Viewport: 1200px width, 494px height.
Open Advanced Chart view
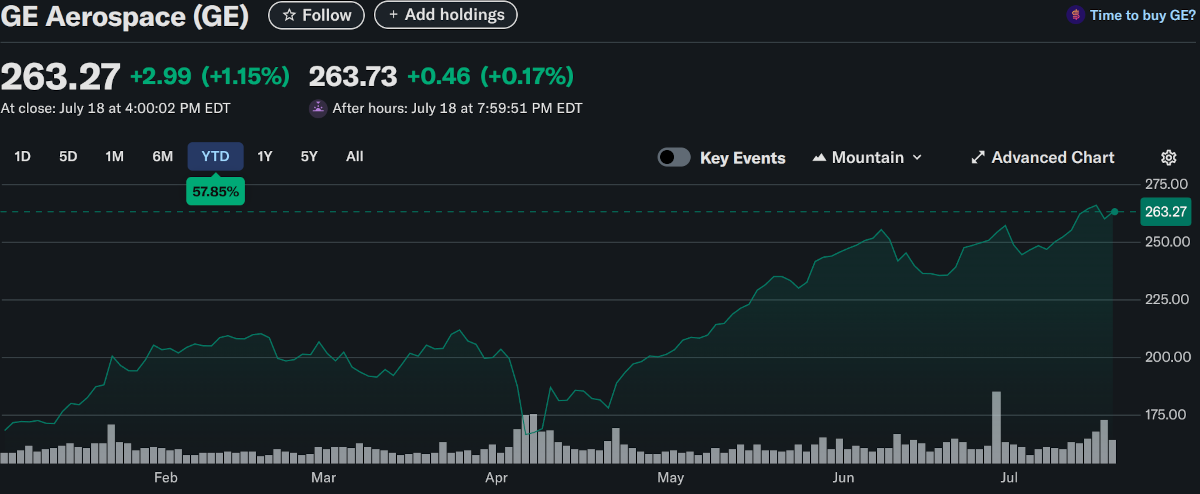pyautogui.click(x=1043, y=157)
